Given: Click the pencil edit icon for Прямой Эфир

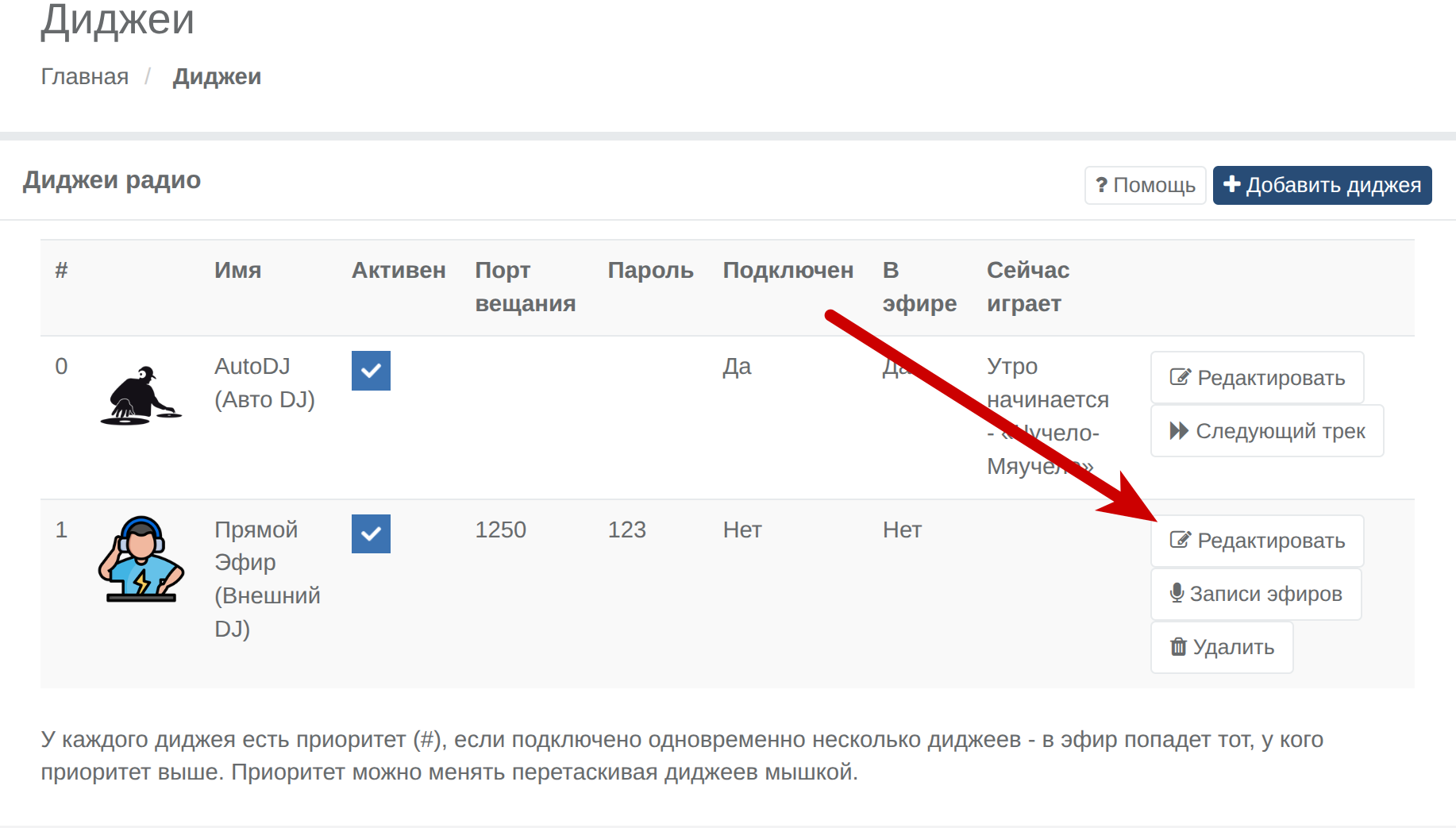Looking at the screenshot, I should 1180,541.
